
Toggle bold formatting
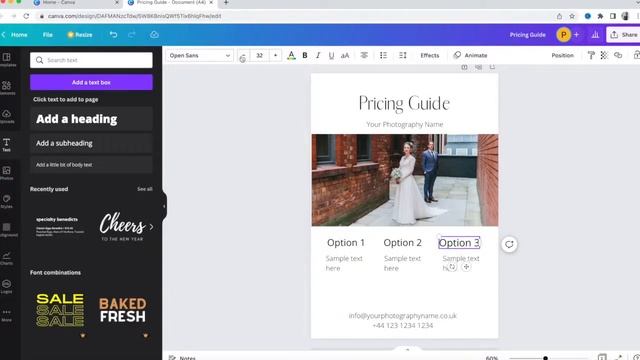pyautogui.click(x=304, y=55)
